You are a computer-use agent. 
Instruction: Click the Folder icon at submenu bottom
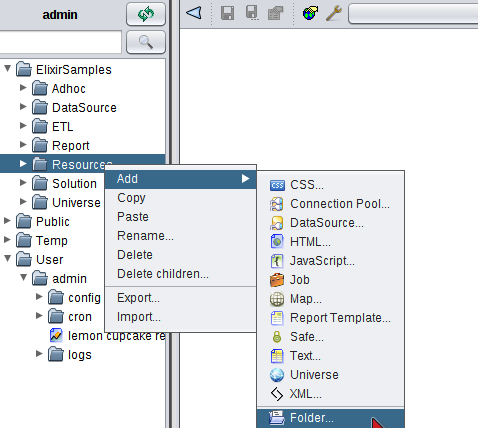pyautogui.click(x=277, y=418)
